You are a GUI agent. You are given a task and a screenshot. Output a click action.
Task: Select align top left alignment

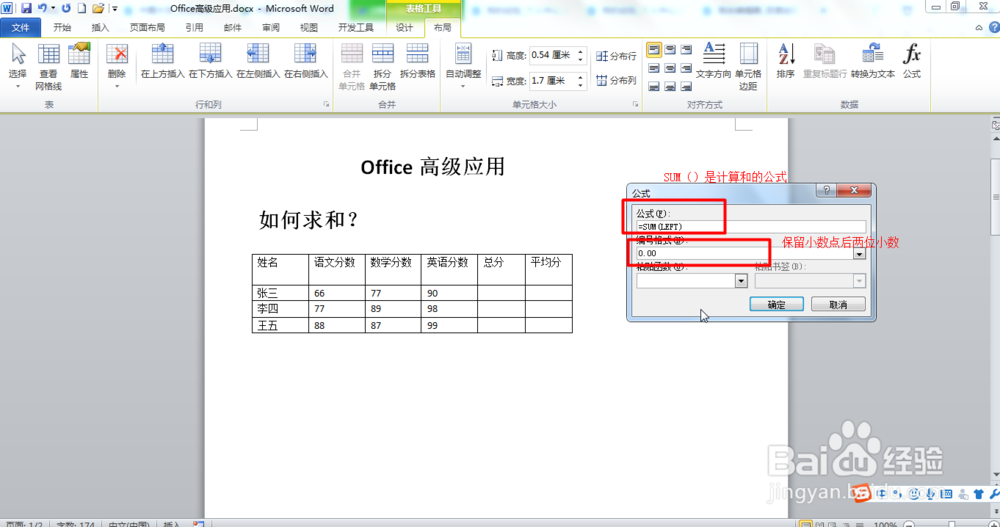click(654, 49)
